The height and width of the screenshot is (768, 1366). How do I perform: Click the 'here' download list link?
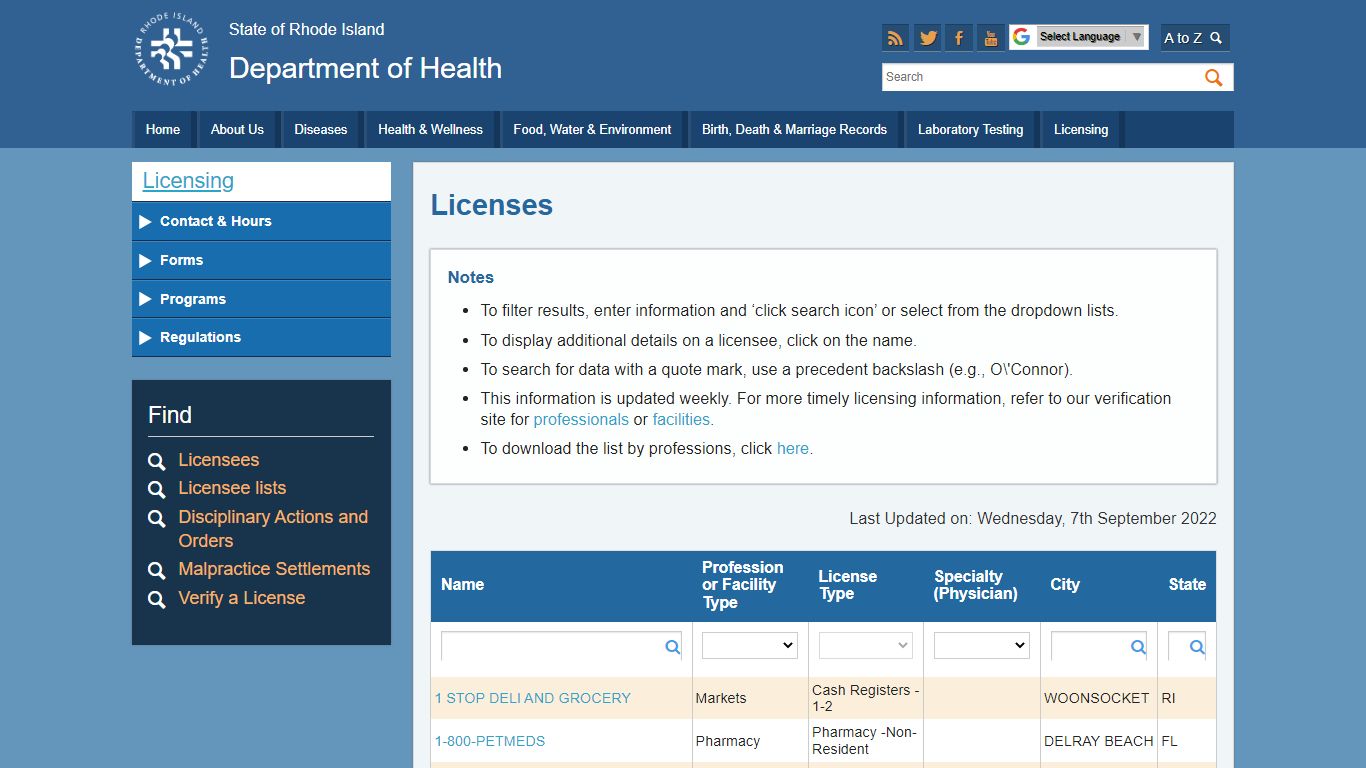click(x=793, y=449)
